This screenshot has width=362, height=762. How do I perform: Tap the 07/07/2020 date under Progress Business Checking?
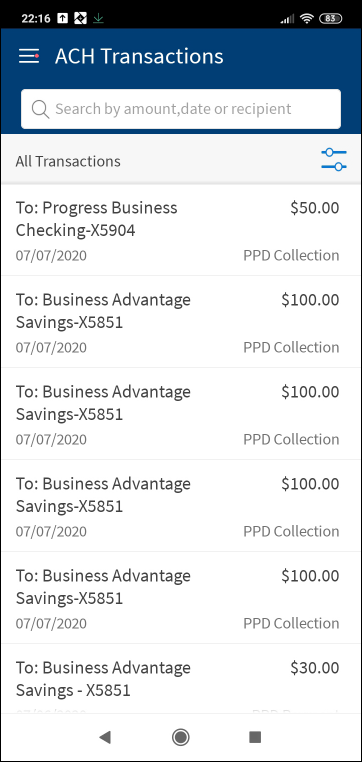click(x=51, y=256)
